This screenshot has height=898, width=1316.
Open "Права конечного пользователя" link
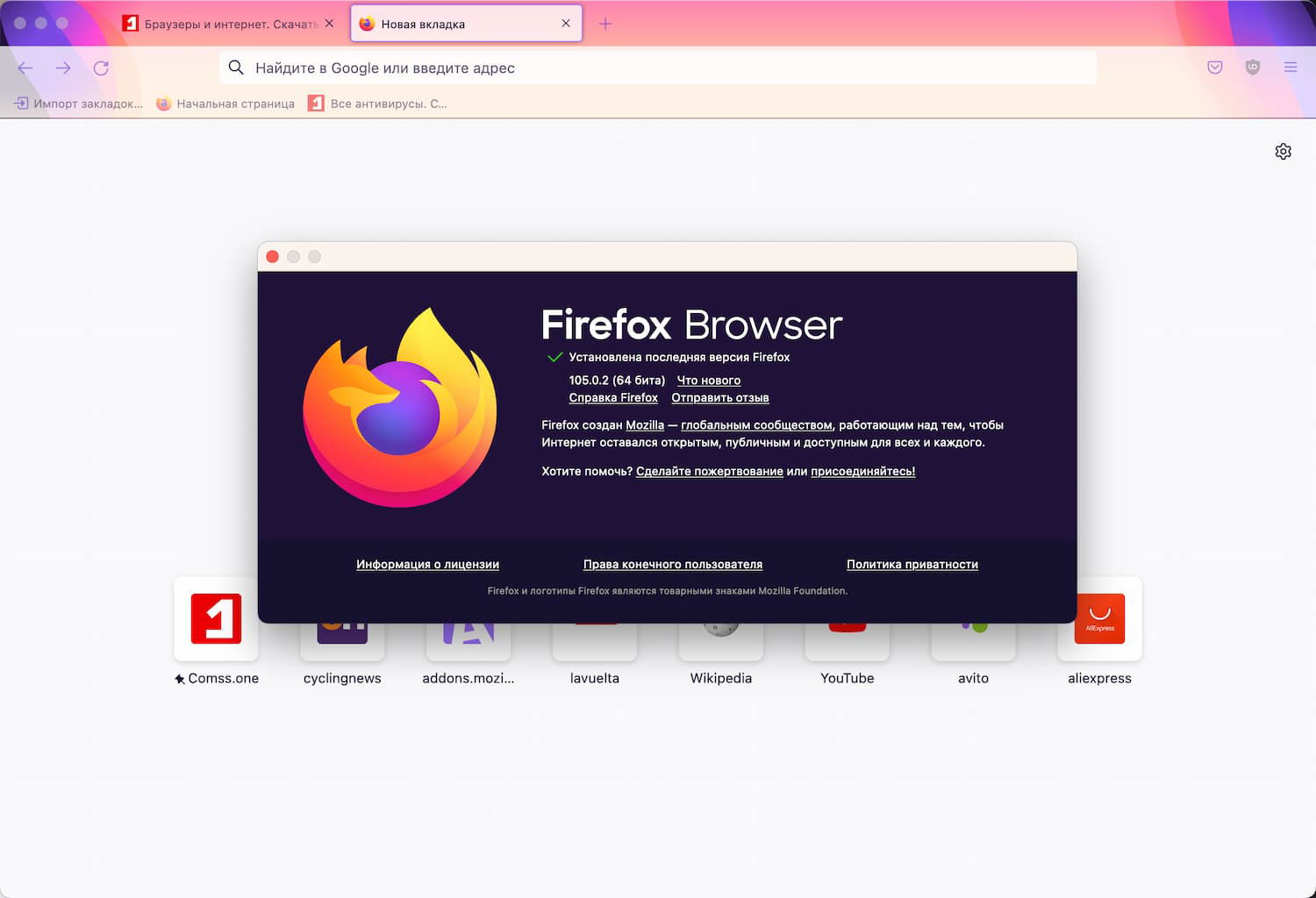(673, 565)
